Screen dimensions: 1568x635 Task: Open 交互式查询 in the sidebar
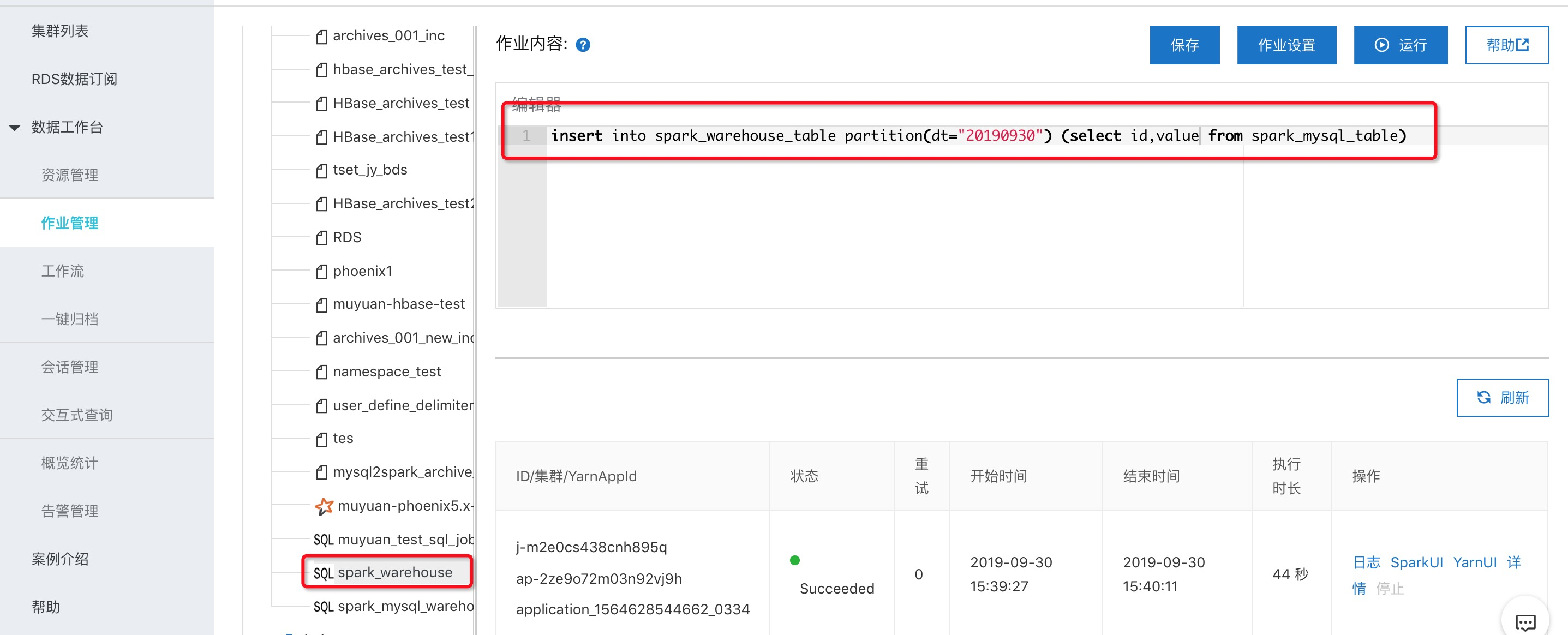[x=77, y=416]
